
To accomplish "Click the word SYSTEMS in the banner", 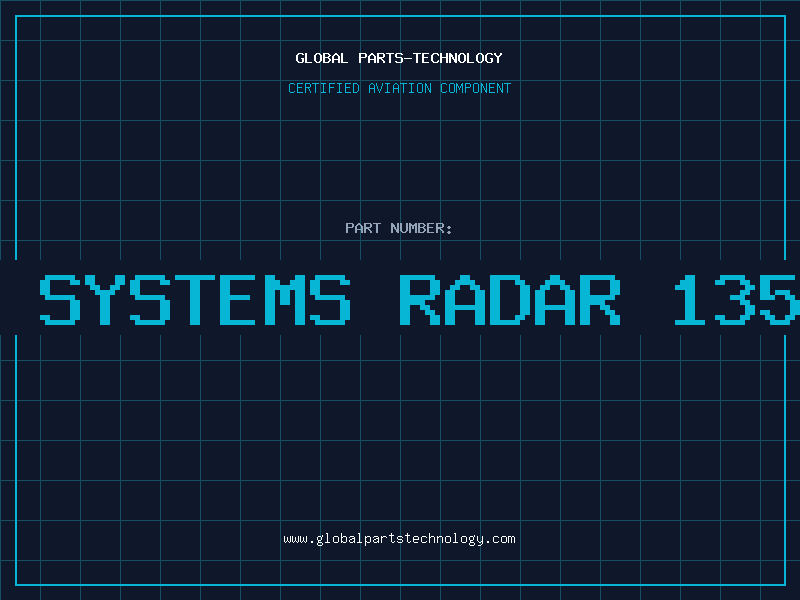I will coord(196,299).
